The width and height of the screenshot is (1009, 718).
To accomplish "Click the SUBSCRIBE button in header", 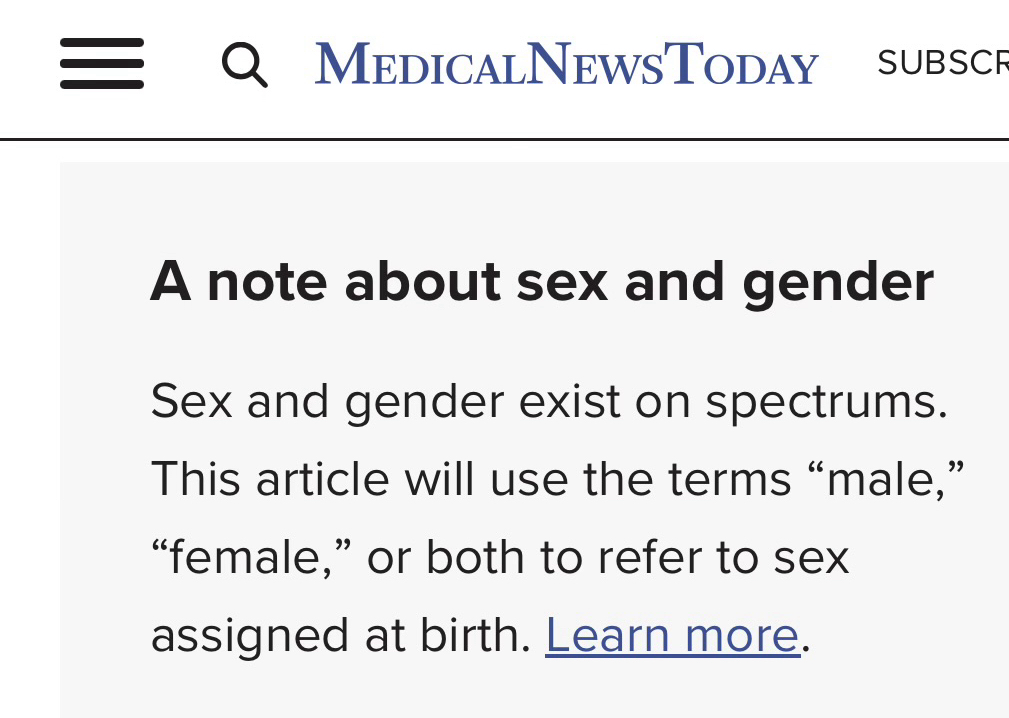I will coord(943,62).
